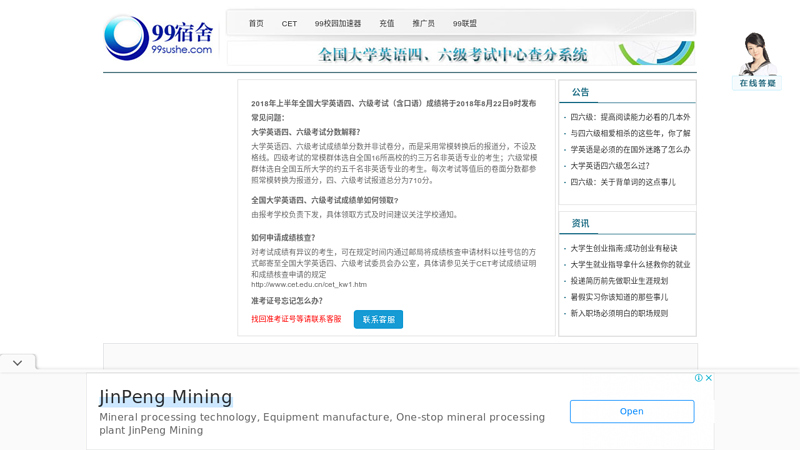800x450 pixels.
Task: Open notice 学英语是必须的在国外迷路了怎么办
Action: coord(630,149)
